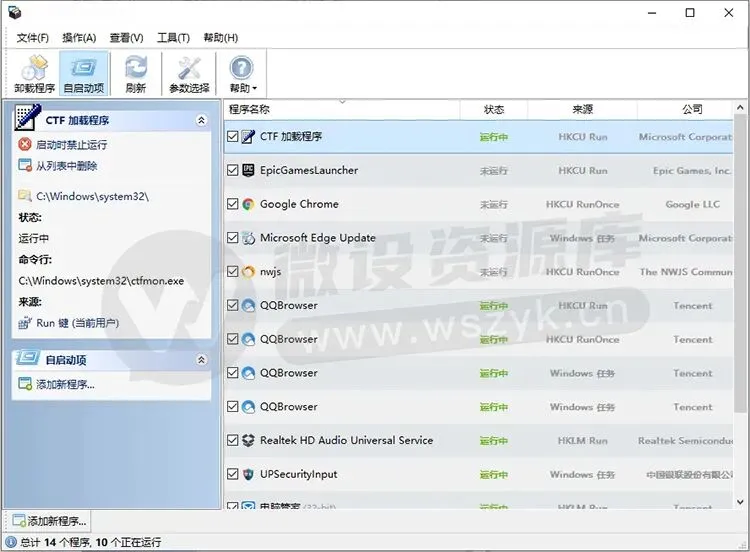The image size is (750, 552).
Task: Select the Google Chrome row name
Action: pyautogui.click(x=299, y=204)
